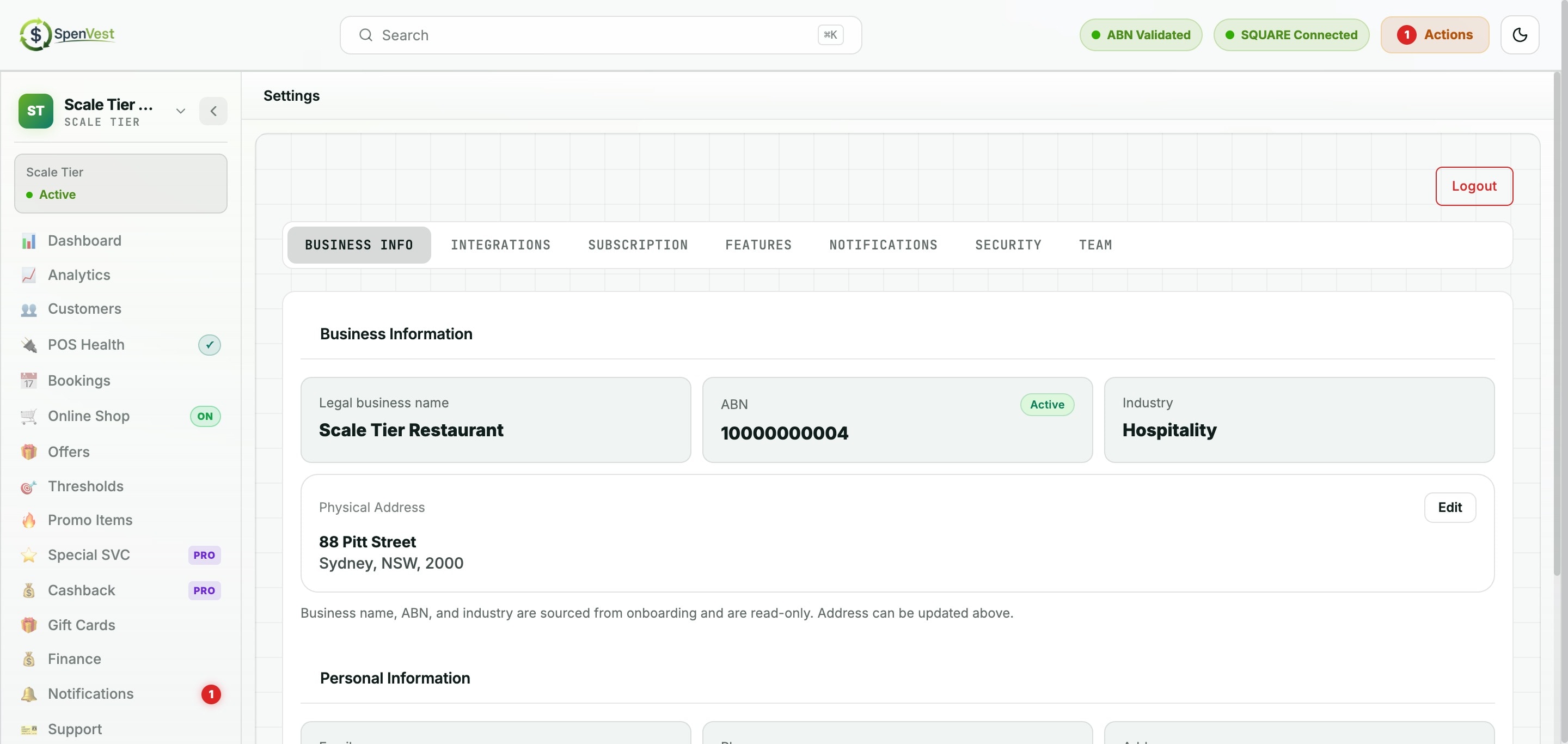Open the Actions button
Screen dimensions: 1568x744
click(1435, 35)
